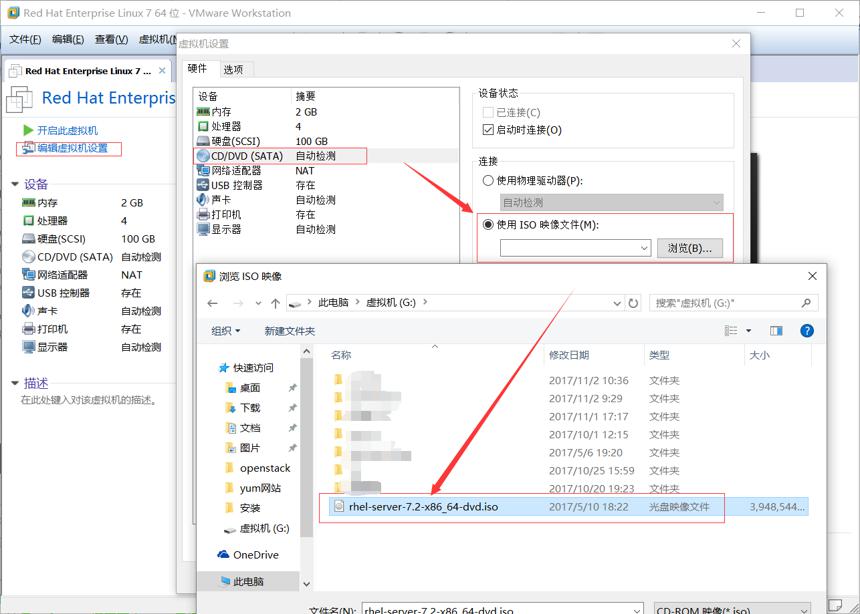The width and height of the screenshot is (860, 614).
Task: Open the 编辑(E) menu
Action: tap(67, 40)
